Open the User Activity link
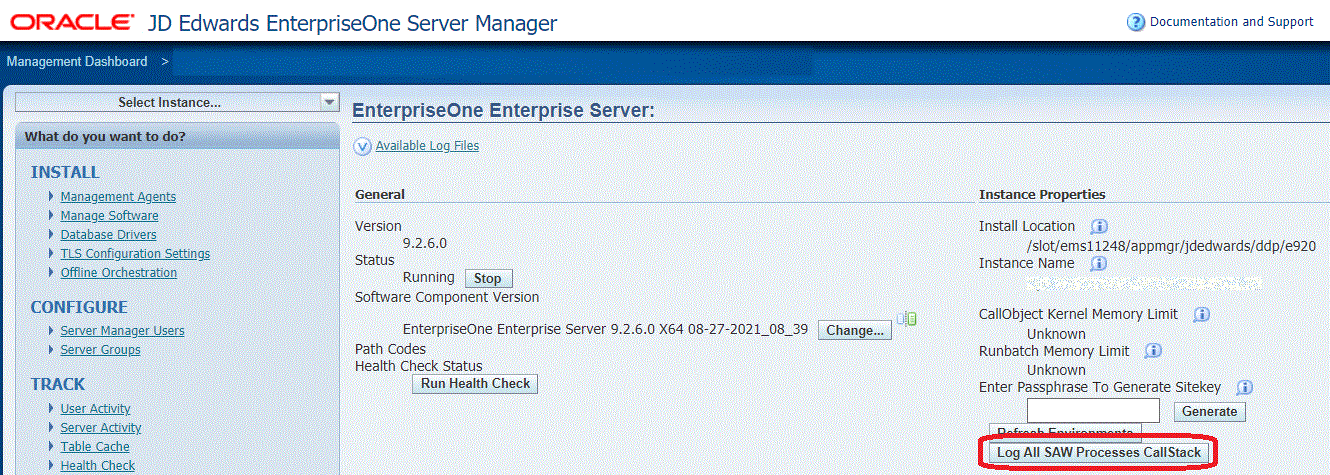Image resolution: width=1330 pixels, height=475 pixels. [x=95, y=409]
